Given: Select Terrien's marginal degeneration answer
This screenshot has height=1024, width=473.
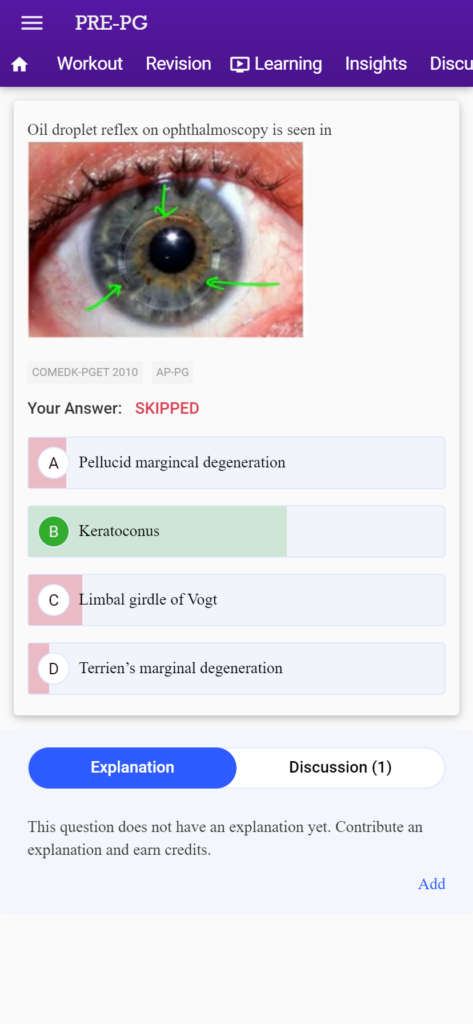Looking at the screenshot, I should click(236, 669).
